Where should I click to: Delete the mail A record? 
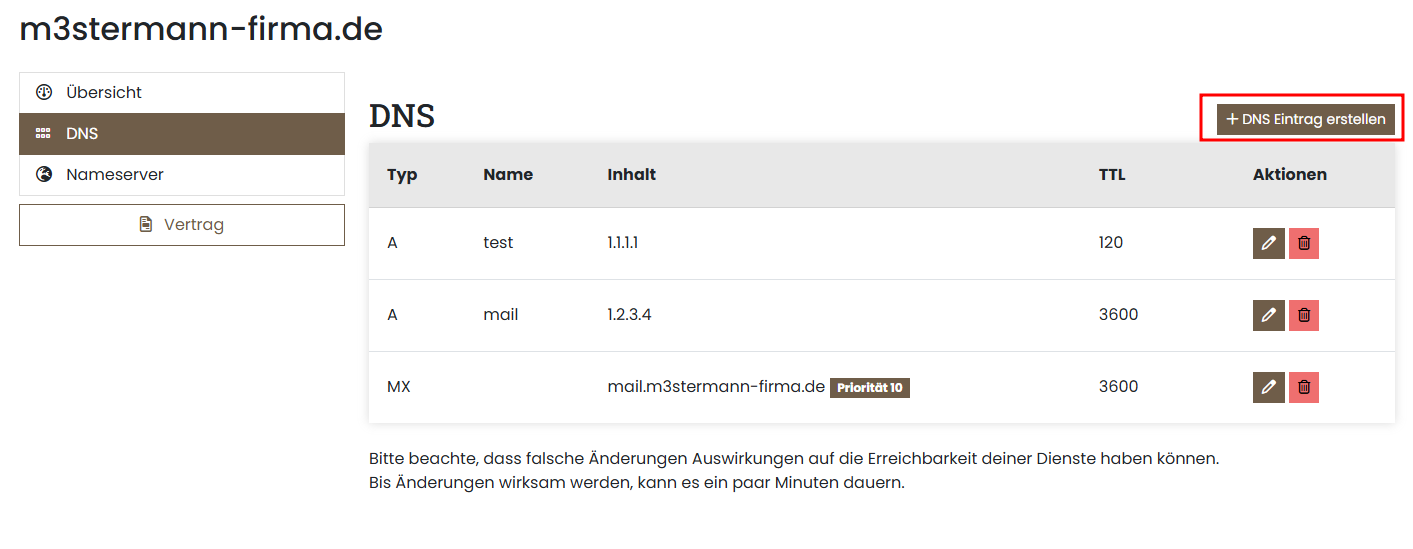click(1304, 315)
